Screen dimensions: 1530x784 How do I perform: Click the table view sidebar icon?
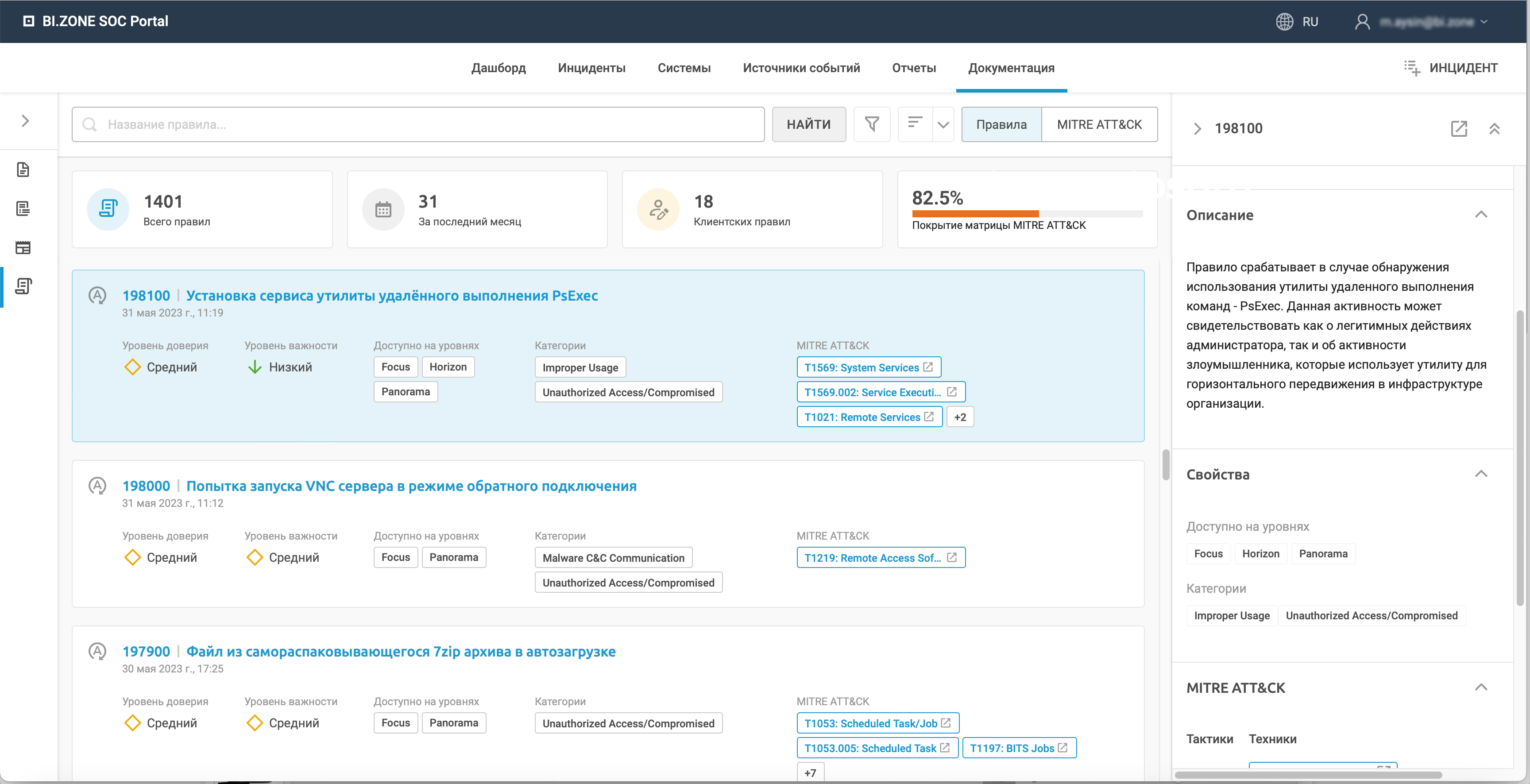click(23, 247)
